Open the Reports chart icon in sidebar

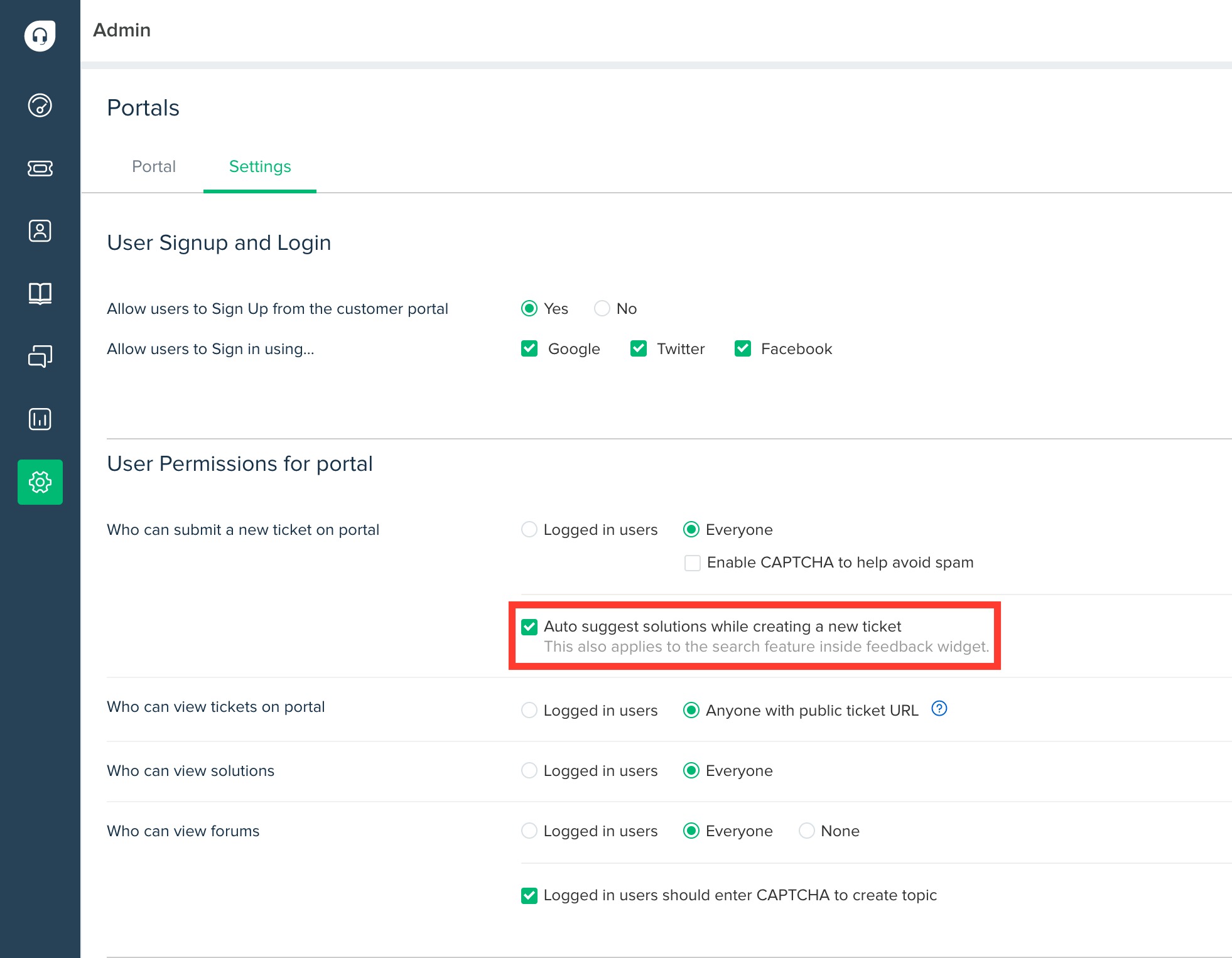[x=40, y=419]
